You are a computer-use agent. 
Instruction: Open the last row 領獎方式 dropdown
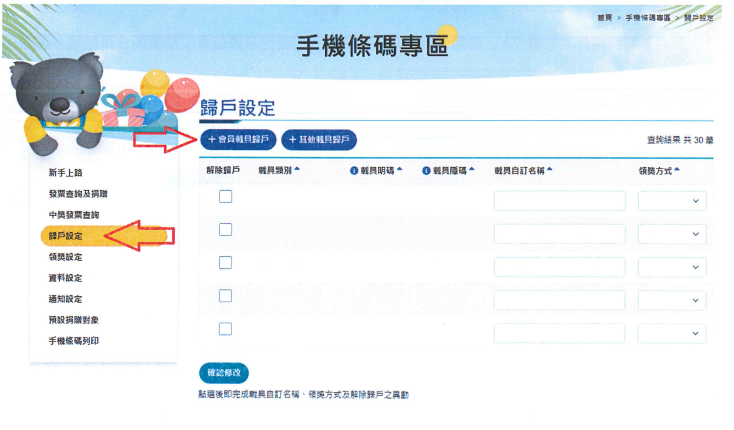click(x=672, y=333)
